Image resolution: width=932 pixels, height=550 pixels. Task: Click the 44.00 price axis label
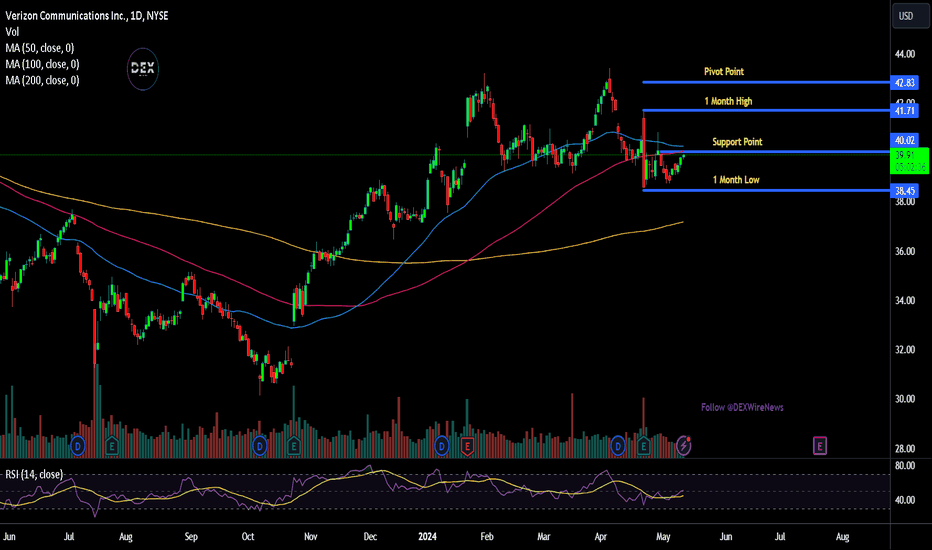(x=905, y=54)
